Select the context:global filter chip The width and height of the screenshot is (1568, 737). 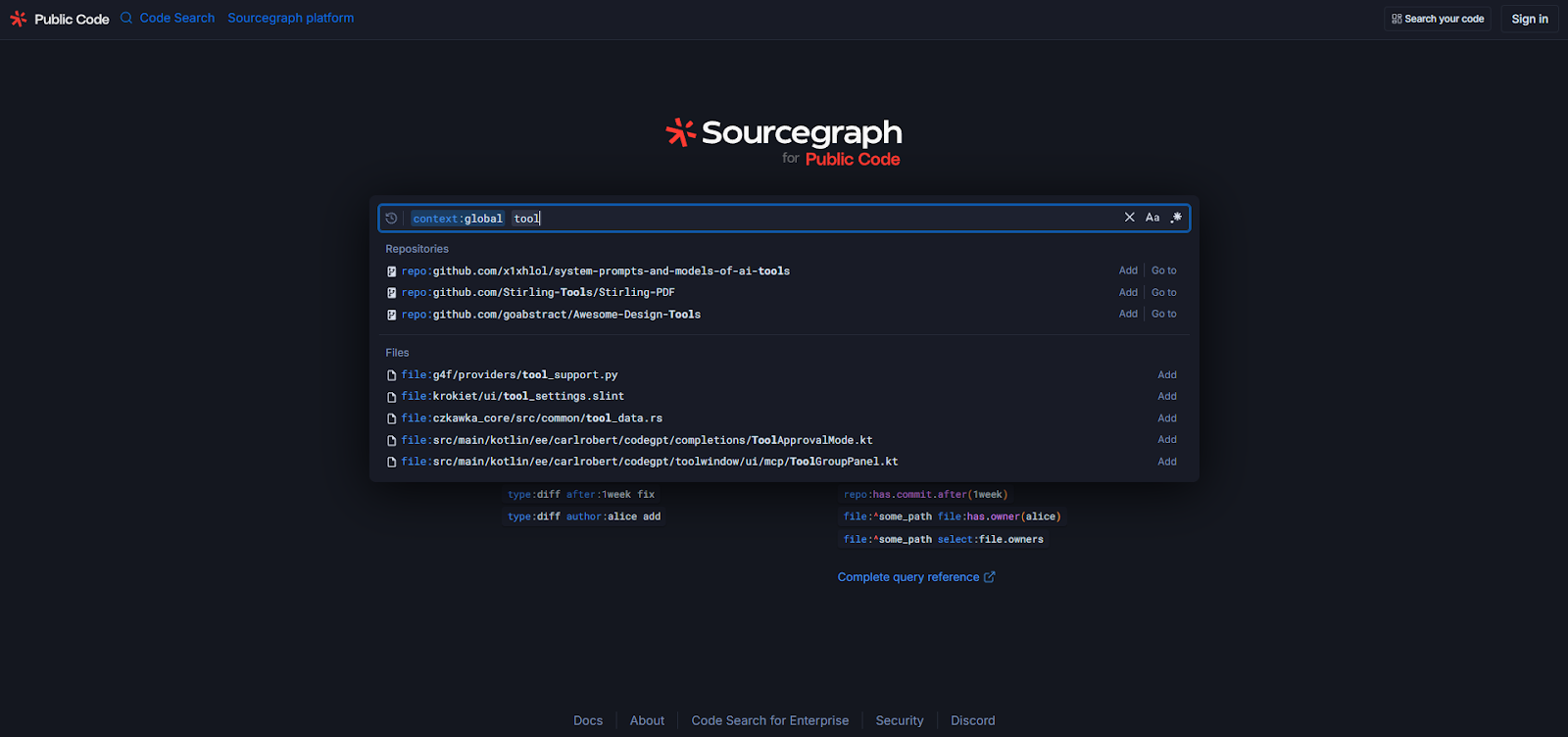pos(458,219)
